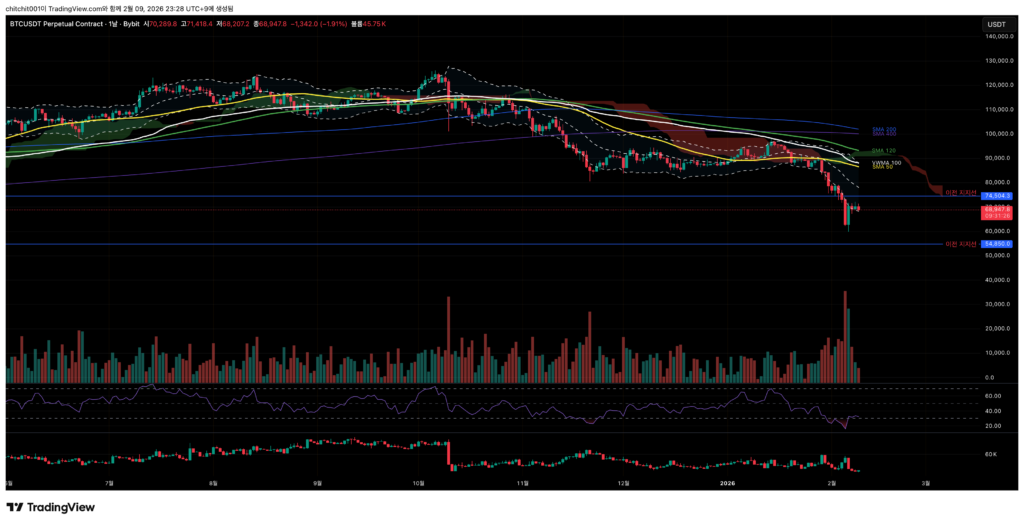The image size is (1024, 524).
Task: Click the 100,000.0 level on price scale
Action: coord(997,134)
